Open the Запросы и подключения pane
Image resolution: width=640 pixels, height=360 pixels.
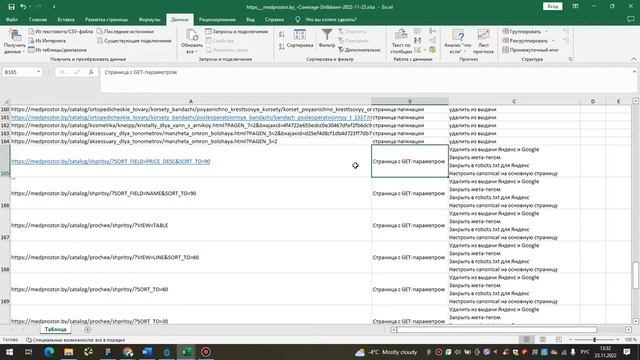pos(237,31)
